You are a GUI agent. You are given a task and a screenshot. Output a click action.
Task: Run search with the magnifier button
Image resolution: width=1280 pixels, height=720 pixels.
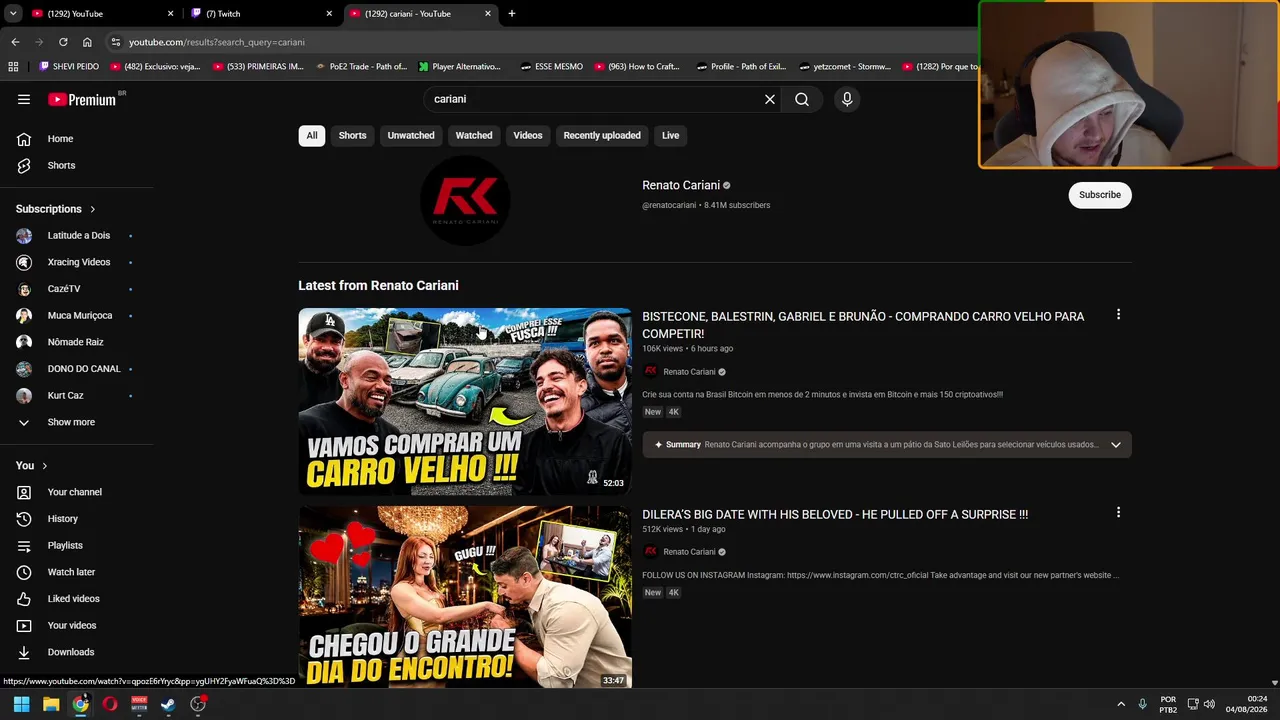click(x=802, y=99)
